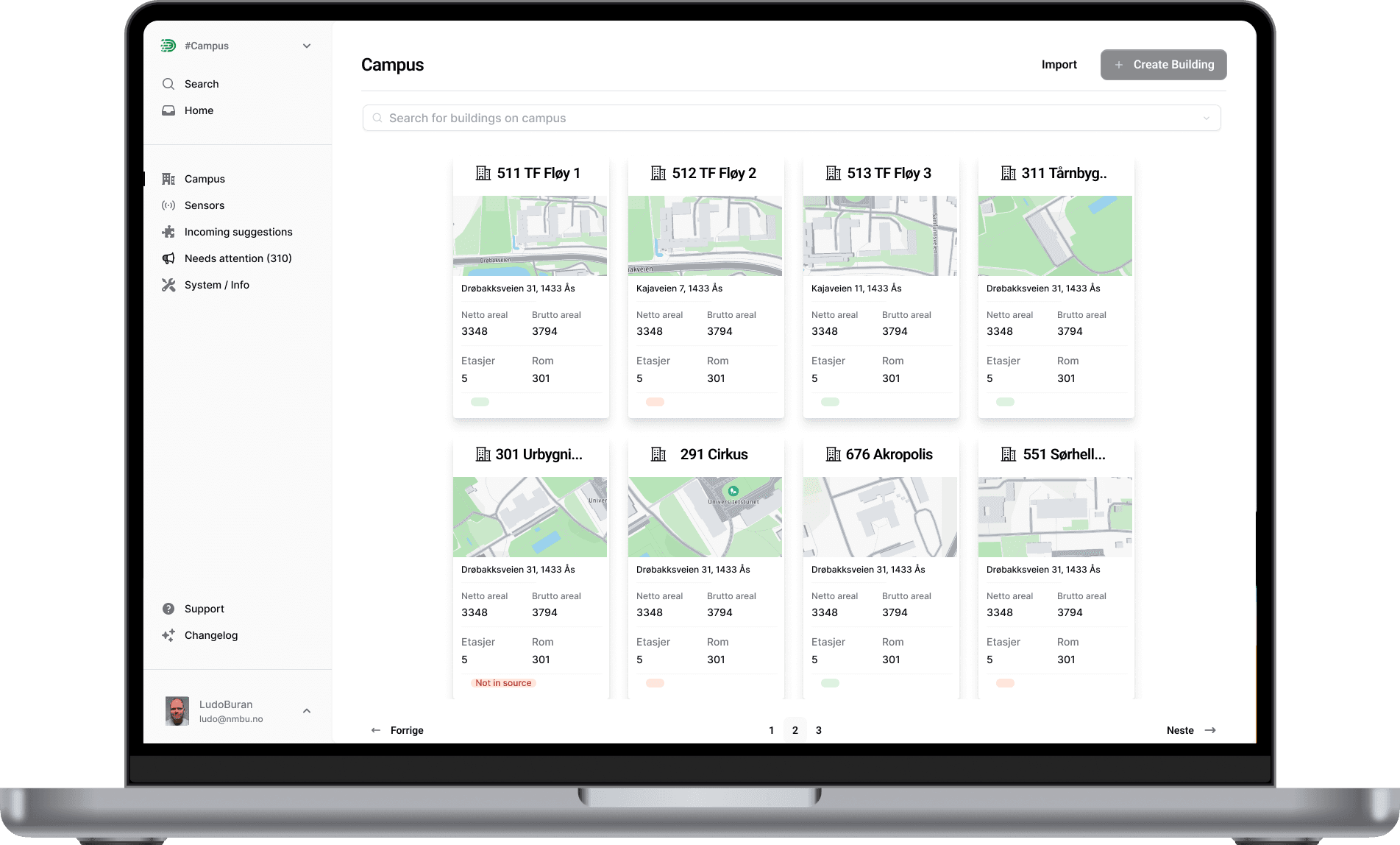Open the building search dropdown arrow
This screenshot has height=845, width=1400.
point(1207,118)
